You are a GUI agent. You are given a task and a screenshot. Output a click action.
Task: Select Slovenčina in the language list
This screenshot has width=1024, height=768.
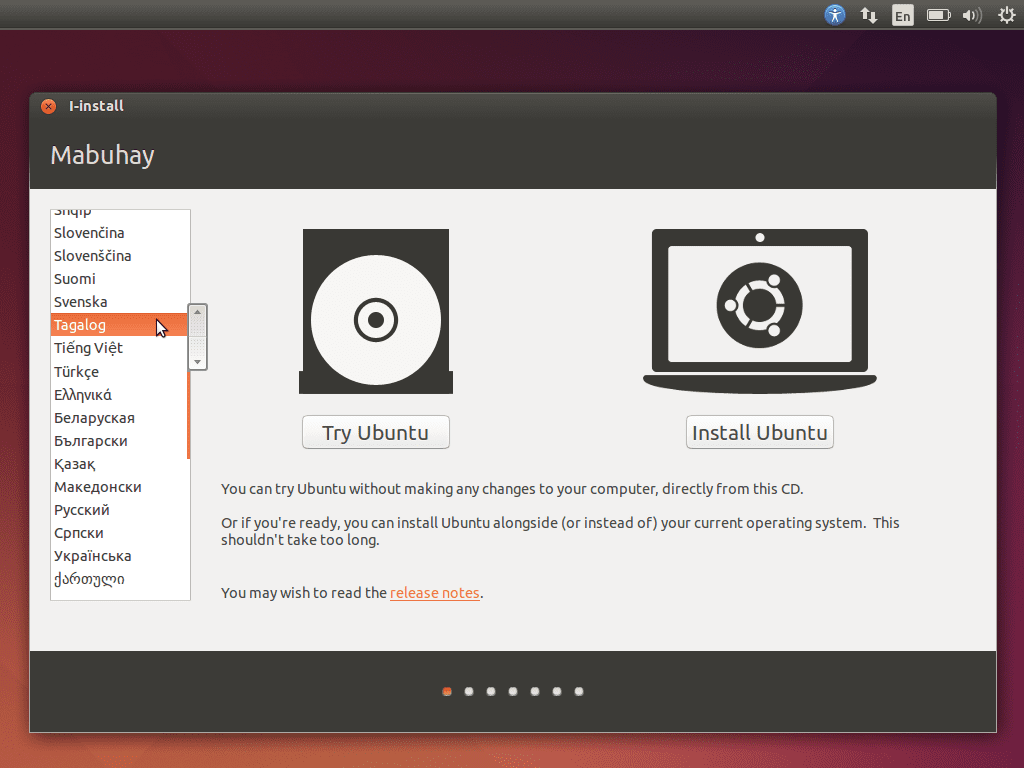click(x=119, y=233)
